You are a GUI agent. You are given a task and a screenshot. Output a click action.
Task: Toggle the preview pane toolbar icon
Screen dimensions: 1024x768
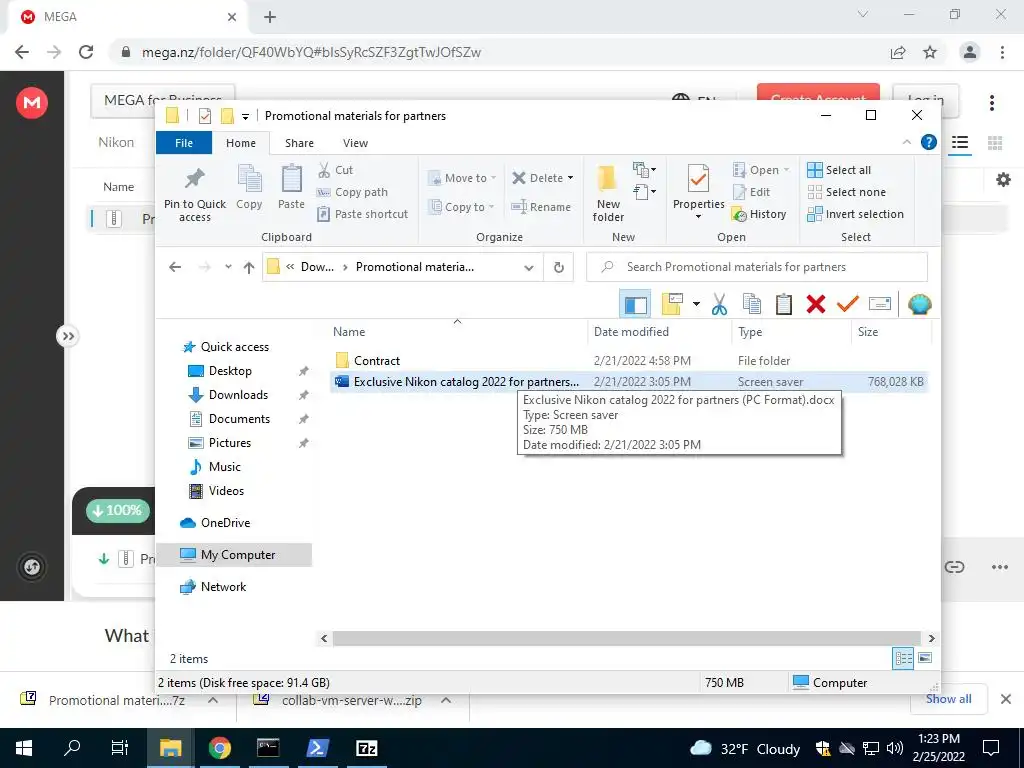click(x=635, y=304)
